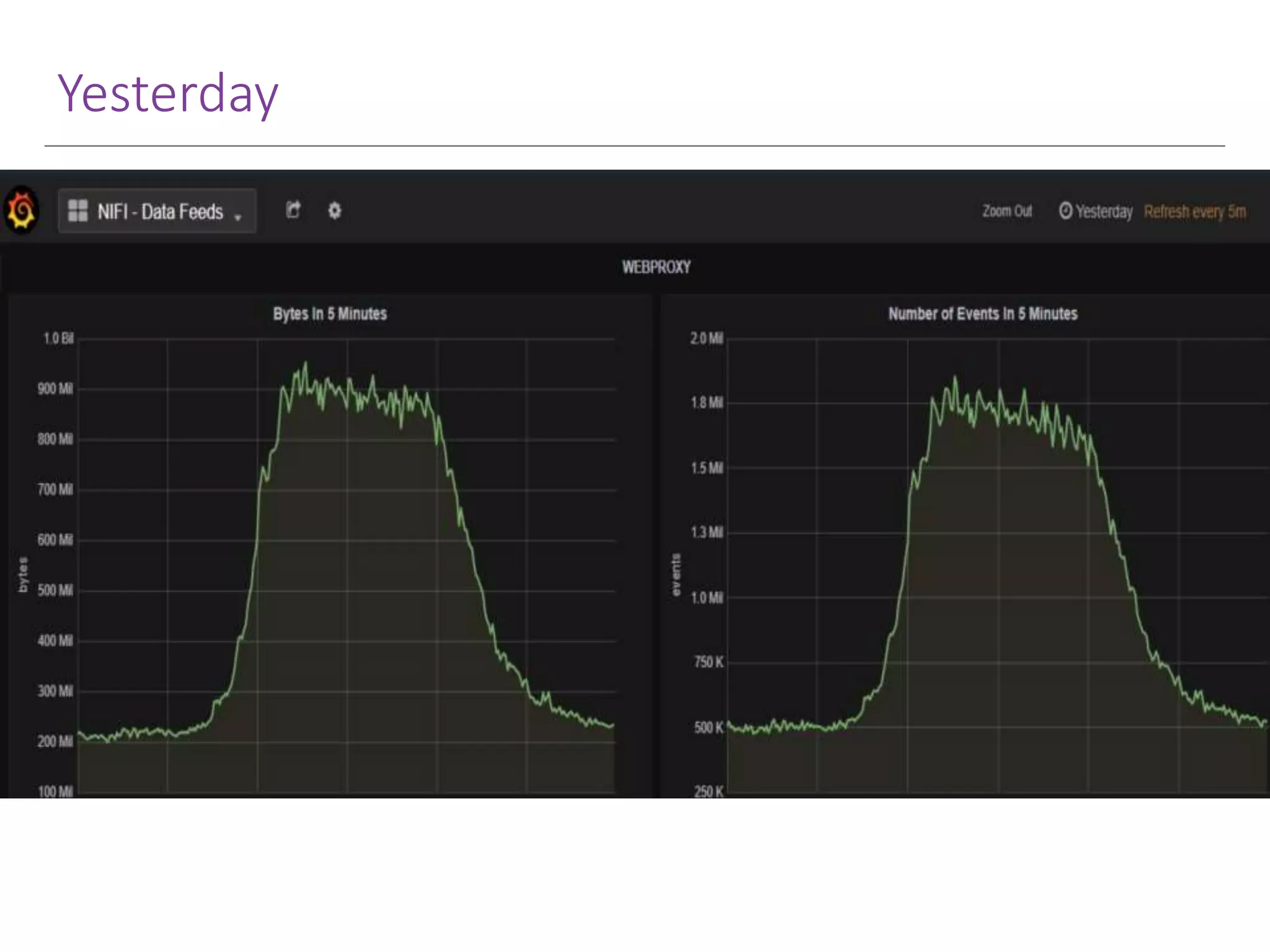Viewport: 1270px width, 952px height.
Task: Click the share dashboard icon
Action: (x=293, y=211)
